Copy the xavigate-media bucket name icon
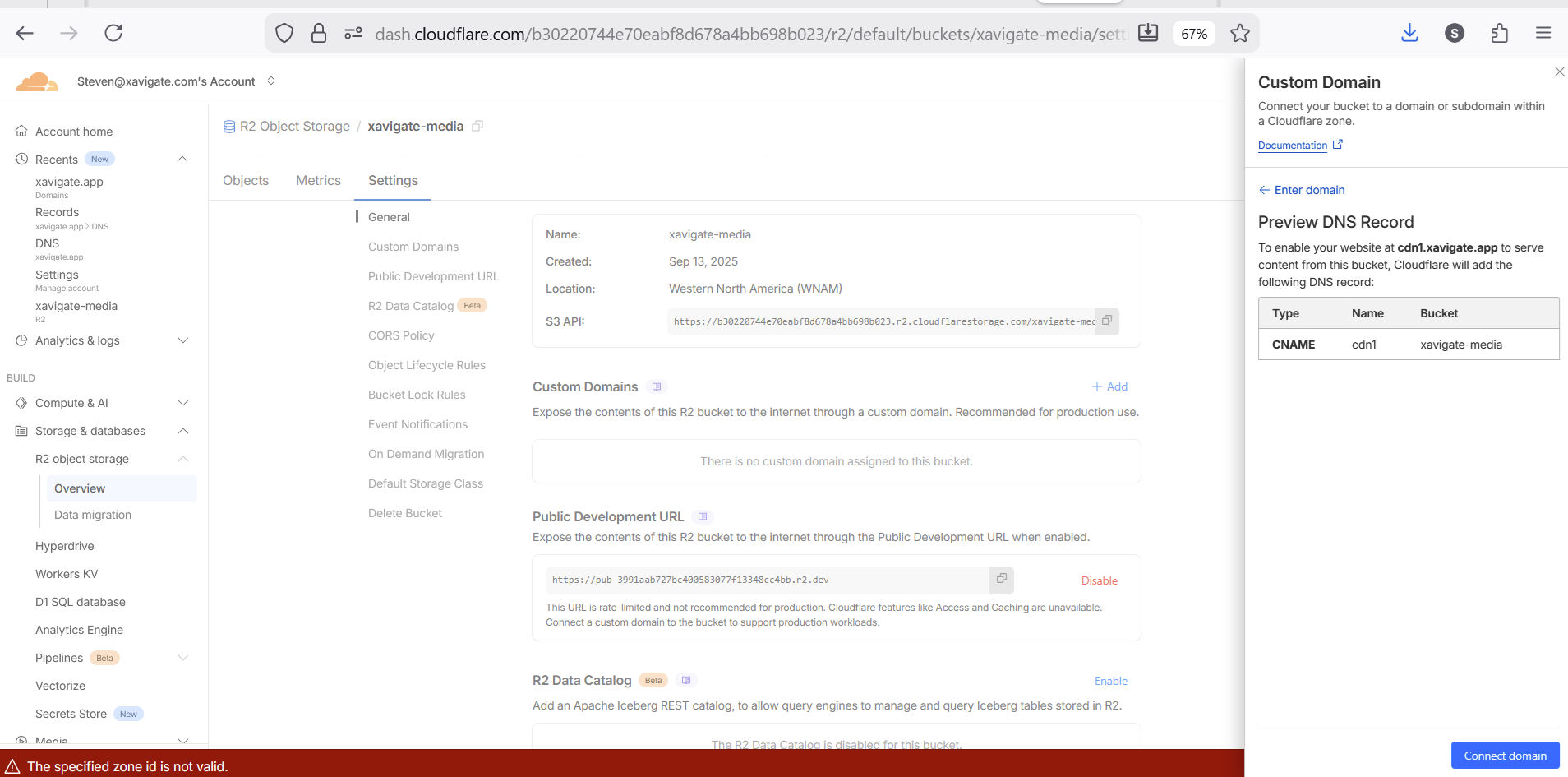This screenshot has height=777, width=1568. pos(477,126)
